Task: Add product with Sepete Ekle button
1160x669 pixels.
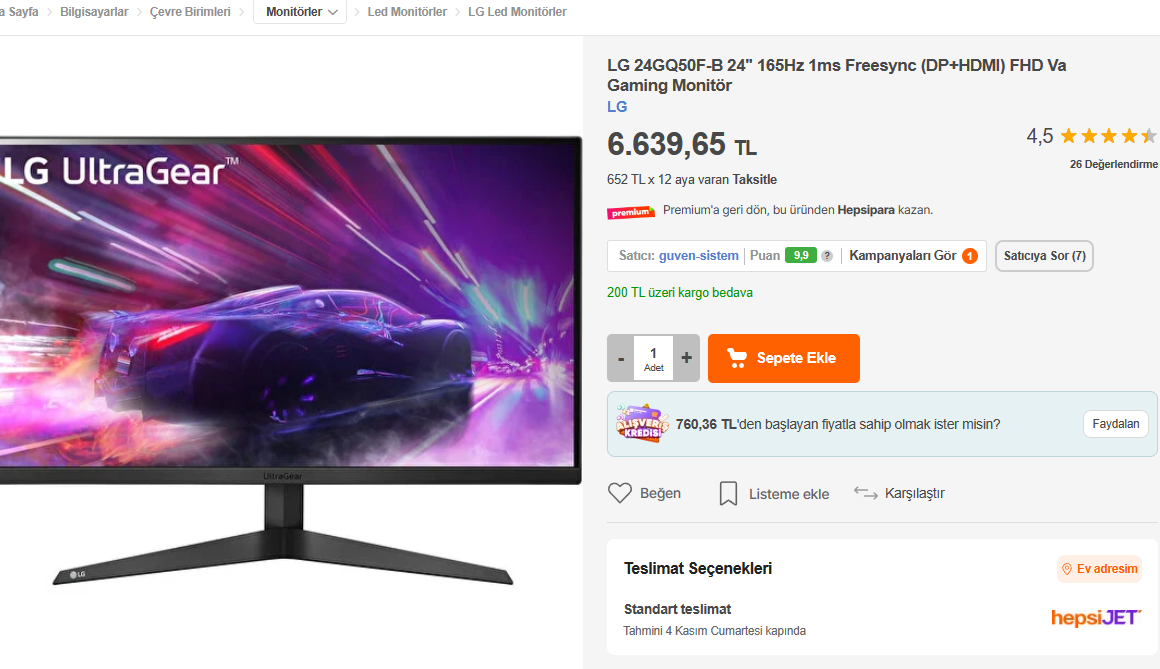Action: pyautogui.click(x=783, y=358)
